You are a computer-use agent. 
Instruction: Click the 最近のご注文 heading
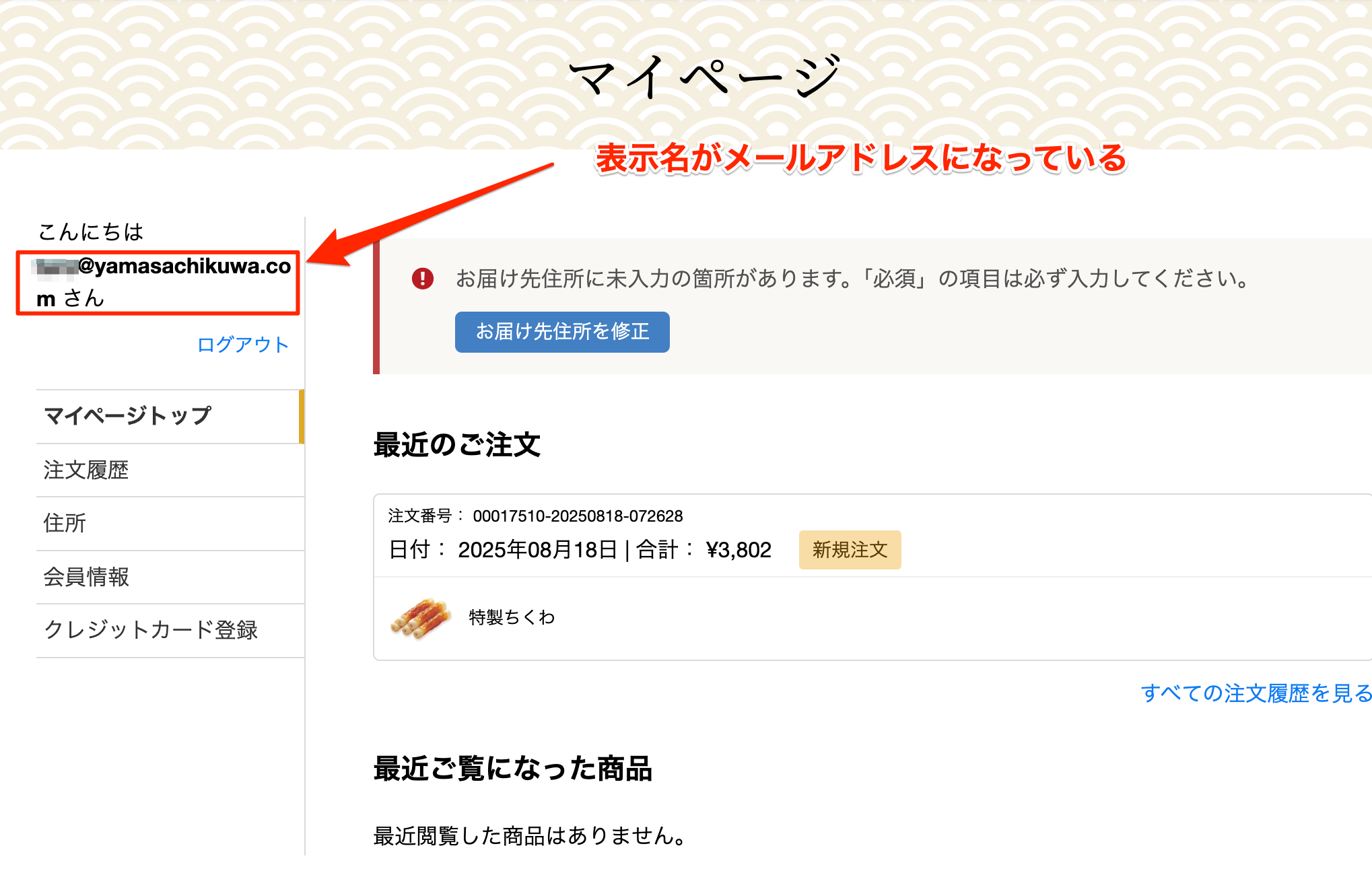pyautogui.click(x=457, y=444)
